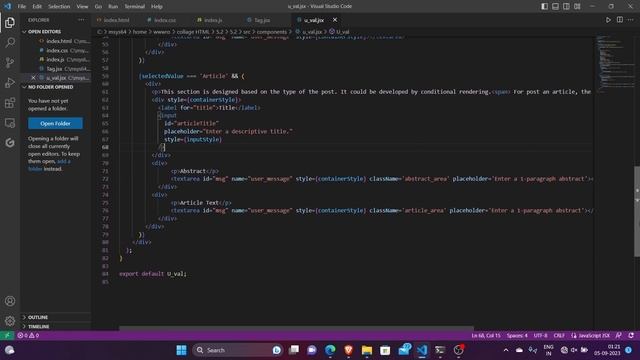Open the Terminal menu
The height and width of the screenshot is (360, 640).
(x=135, y=6)
